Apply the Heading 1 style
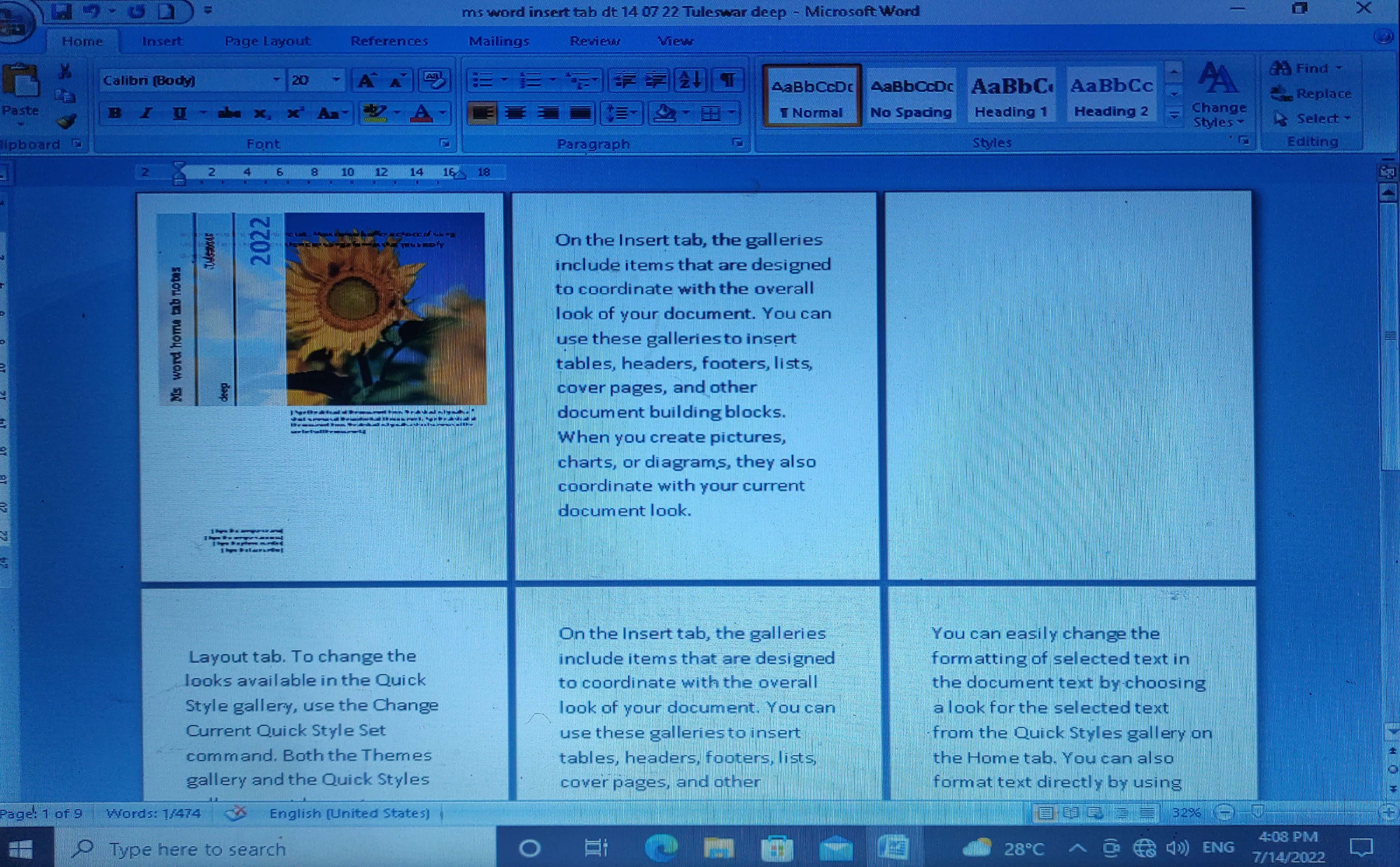This screenshot has width=1400, height=867. (x=1011, y=96)
